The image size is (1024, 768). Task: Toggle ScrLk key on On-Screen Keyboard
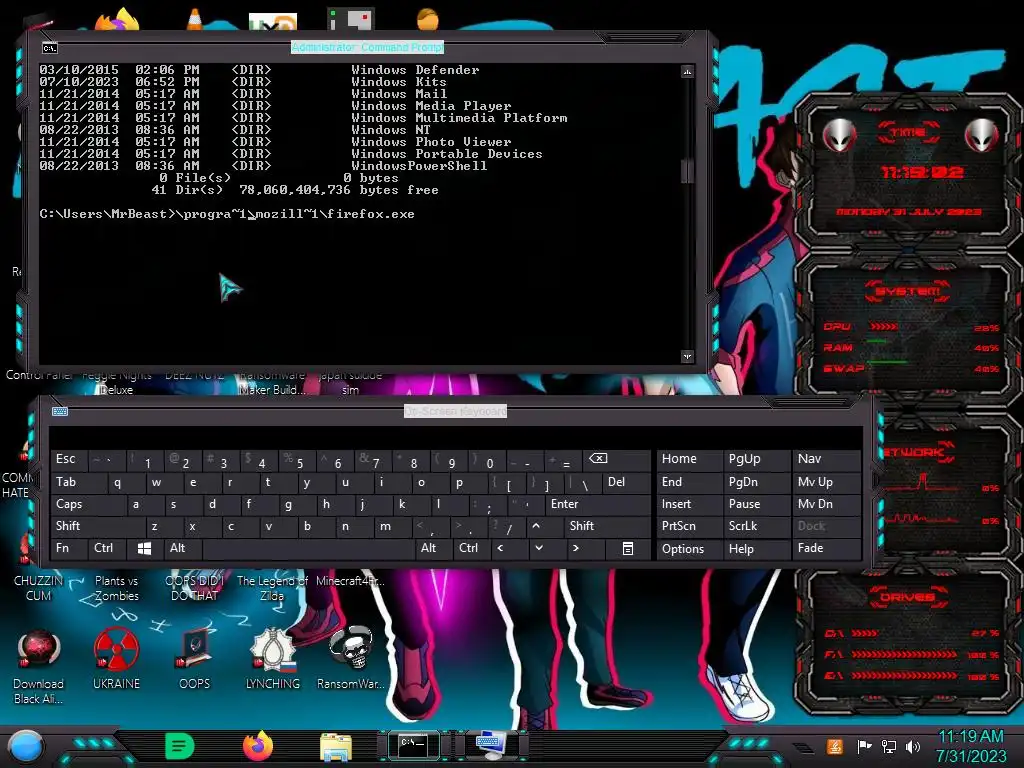point(757,526)
